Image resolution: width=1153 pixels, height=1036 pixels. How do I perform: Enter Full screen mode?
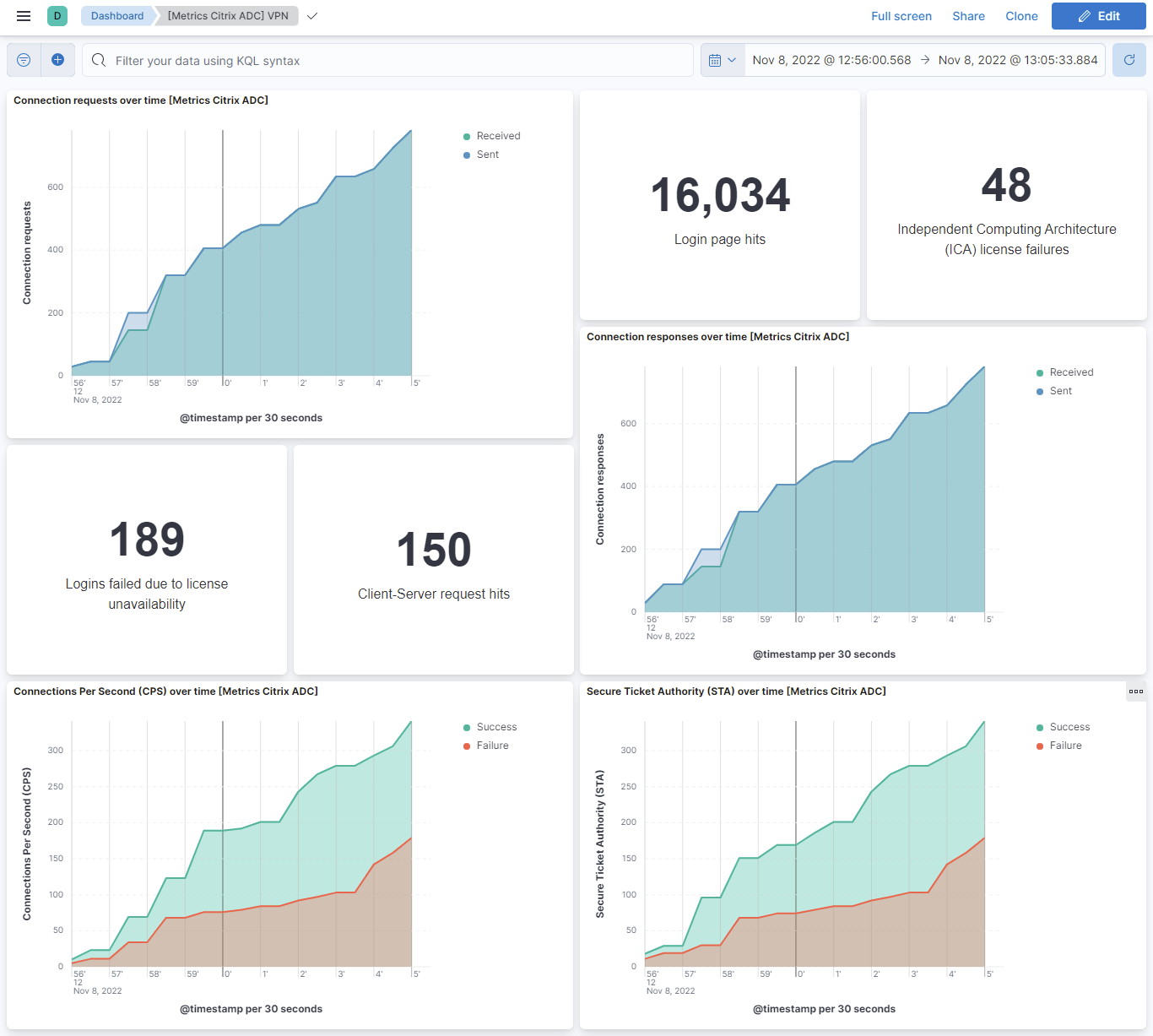901,15
